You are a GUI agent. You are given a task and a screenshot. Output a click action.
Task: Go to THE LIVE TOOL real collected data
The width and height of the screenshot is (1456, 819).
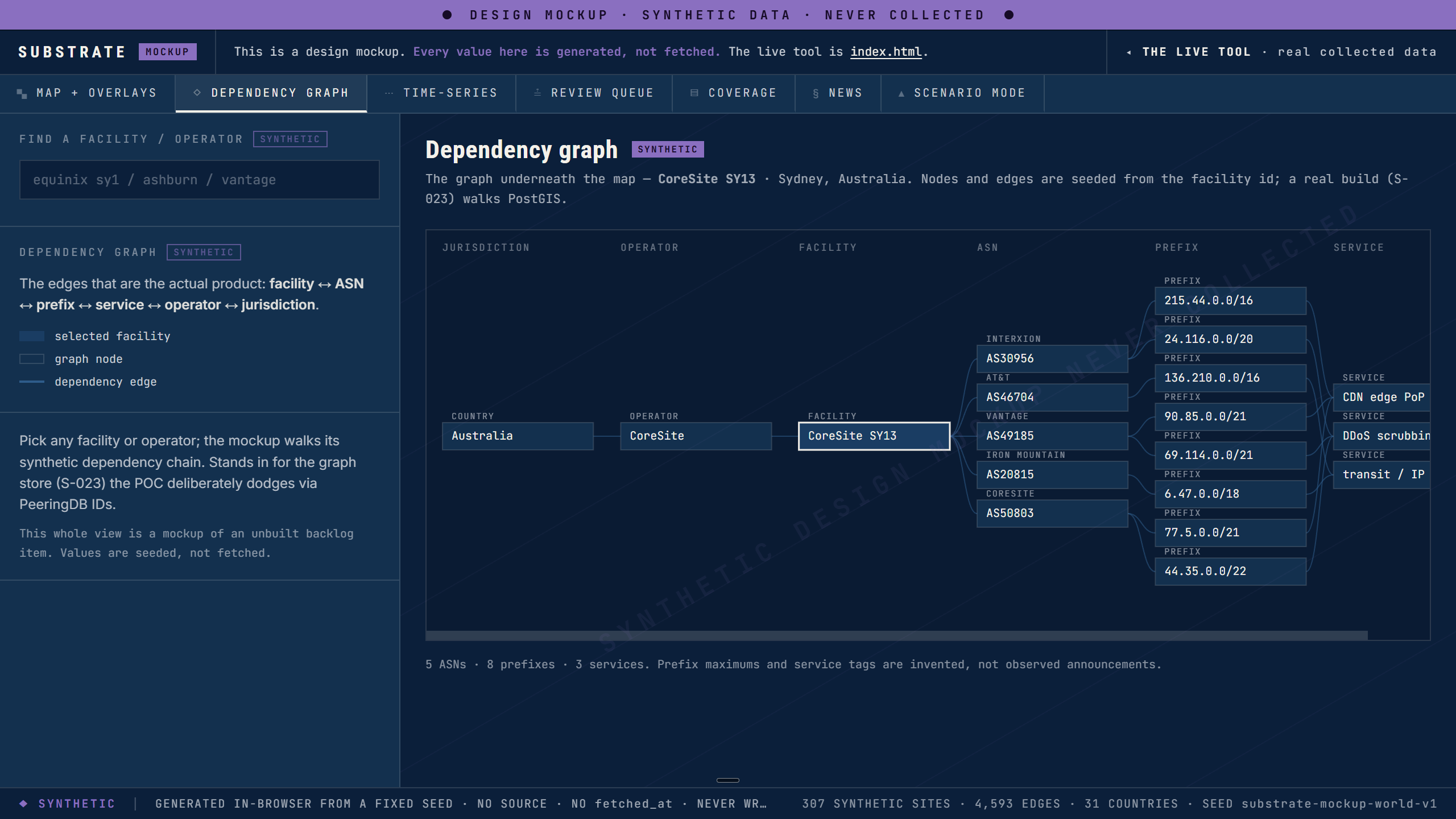pyautogui.click(x=1281, y=52)
